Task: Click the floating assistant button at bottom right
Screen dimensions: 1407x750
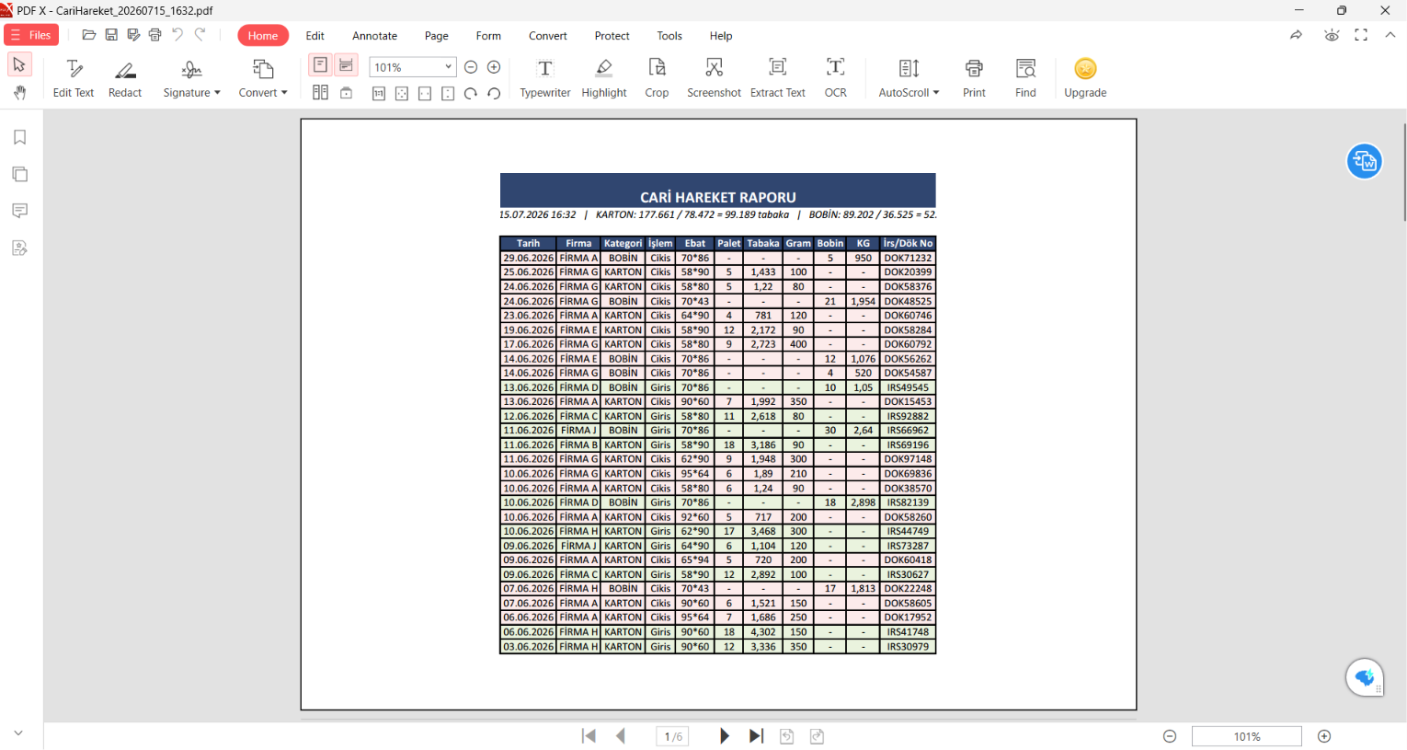Action: tap(1364, 678)
